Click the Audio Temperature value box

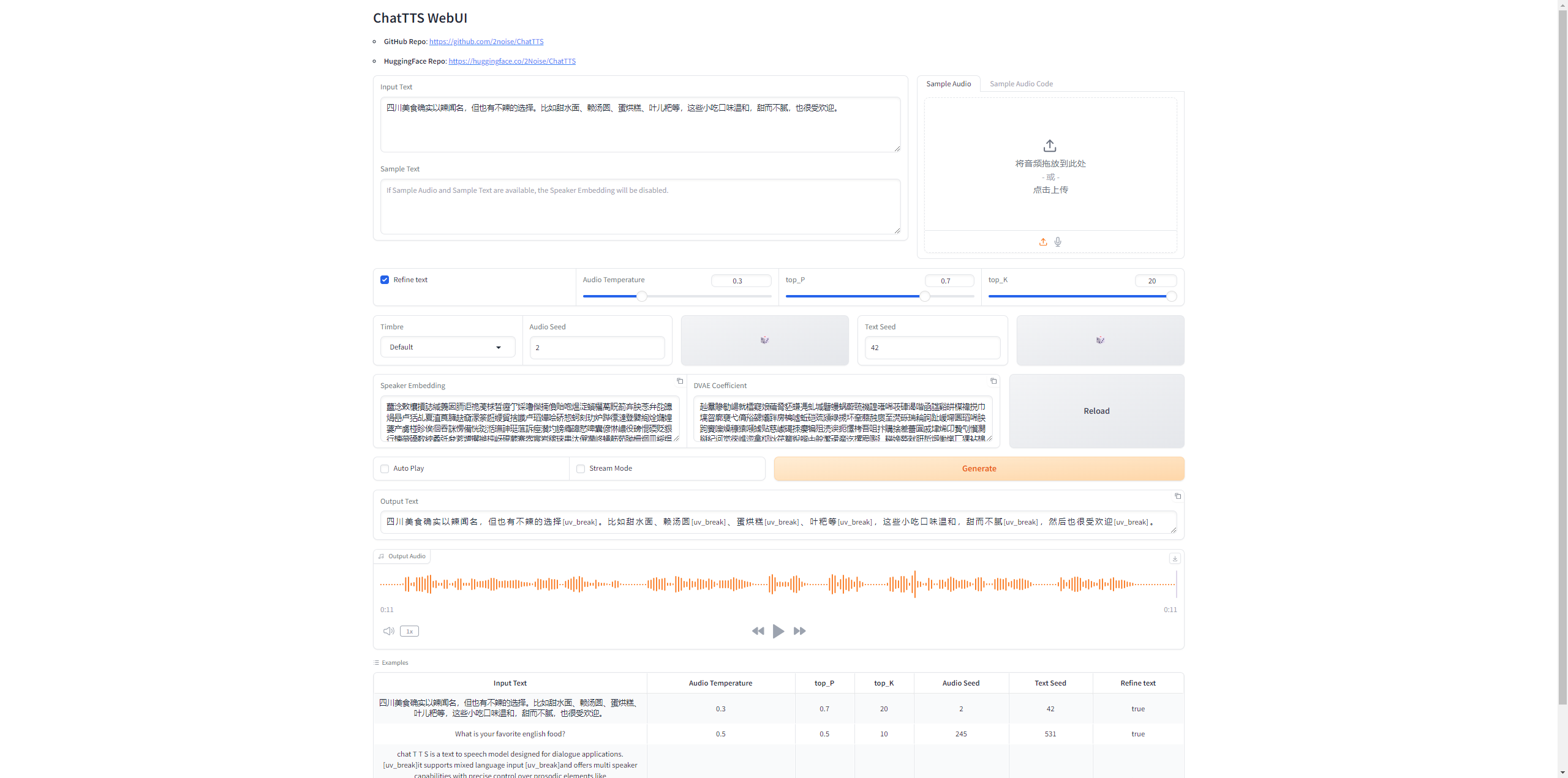[x=741, y=281]
